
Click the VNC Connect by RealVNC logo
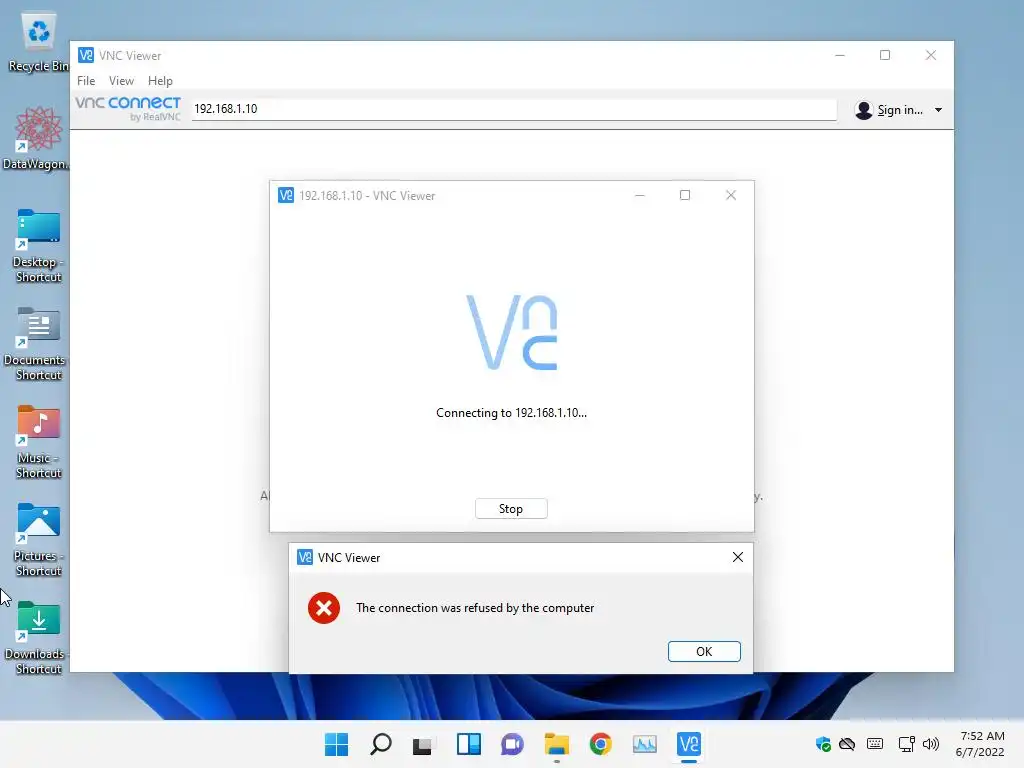(x=128, y=108)
